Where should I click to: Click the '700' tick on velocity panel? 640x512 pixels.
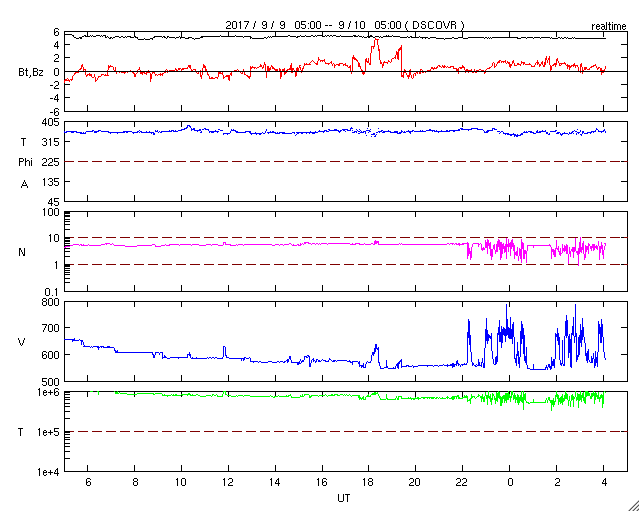[x=51, y=328]
